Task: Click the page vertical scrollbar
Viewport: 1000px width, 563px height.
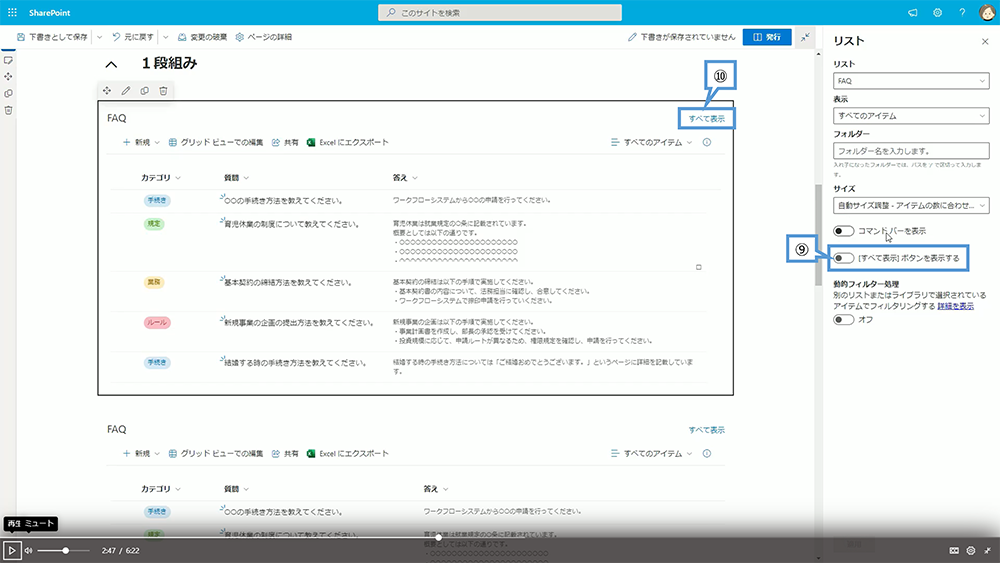Action: 818,236
